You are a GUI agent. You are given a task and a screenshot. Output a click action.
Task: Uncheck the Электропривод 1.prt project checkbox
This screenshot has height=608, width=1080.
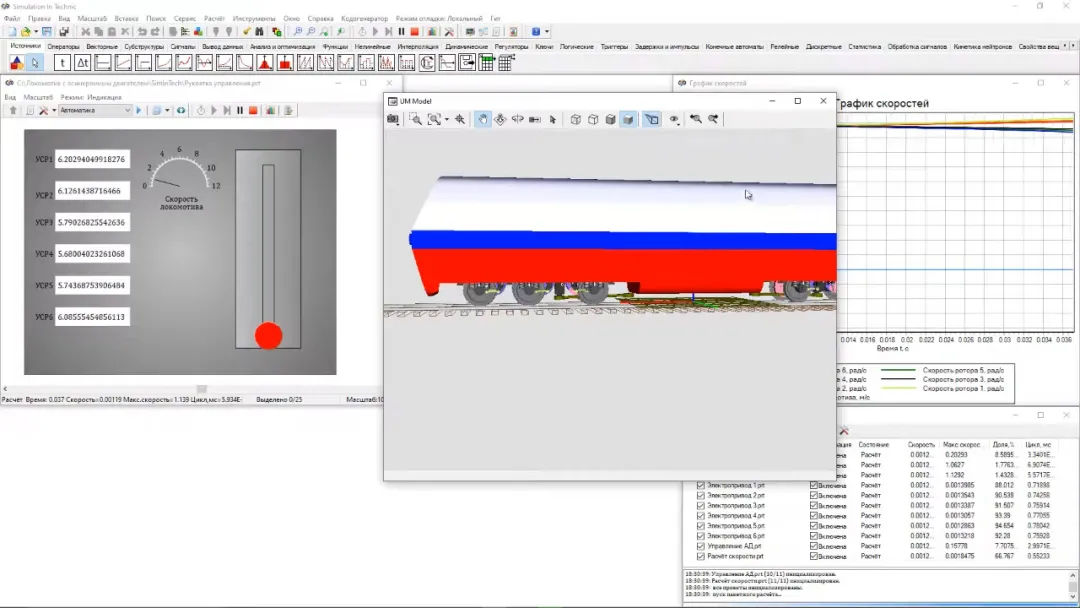(x=700, y=485)
